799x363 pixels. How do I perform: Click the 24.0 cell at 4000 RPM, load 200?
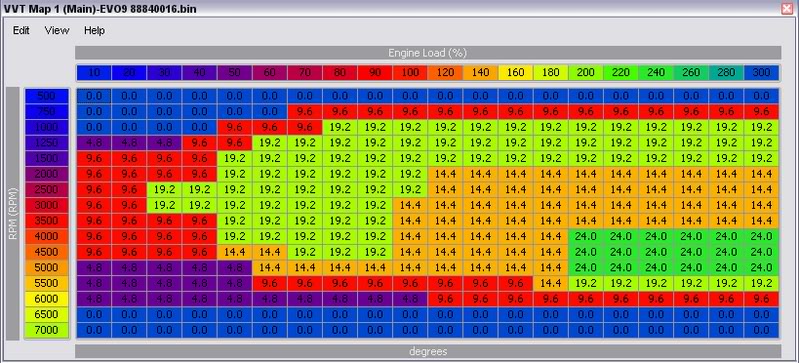pyautogui.click(x=586, y=237)
